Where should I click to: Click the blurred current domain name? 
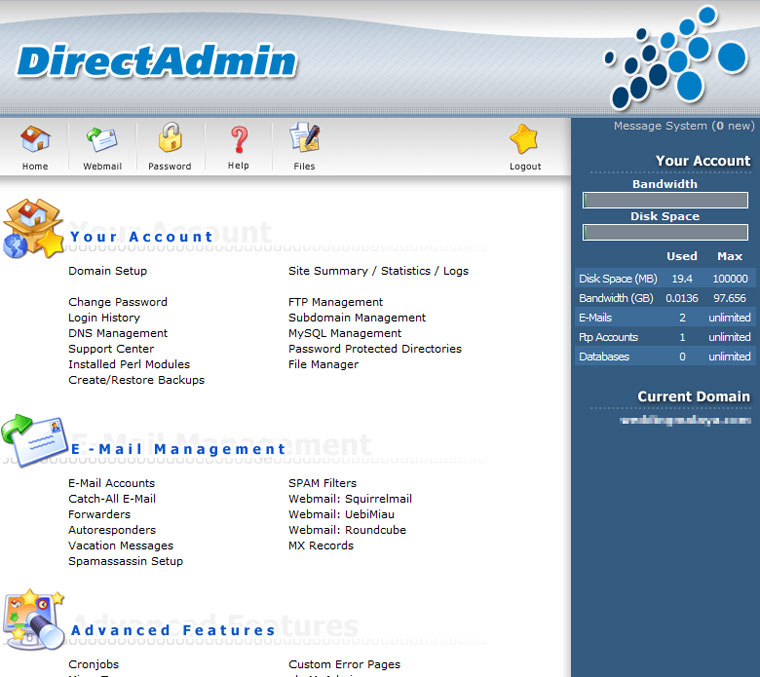tap(685, 421)
